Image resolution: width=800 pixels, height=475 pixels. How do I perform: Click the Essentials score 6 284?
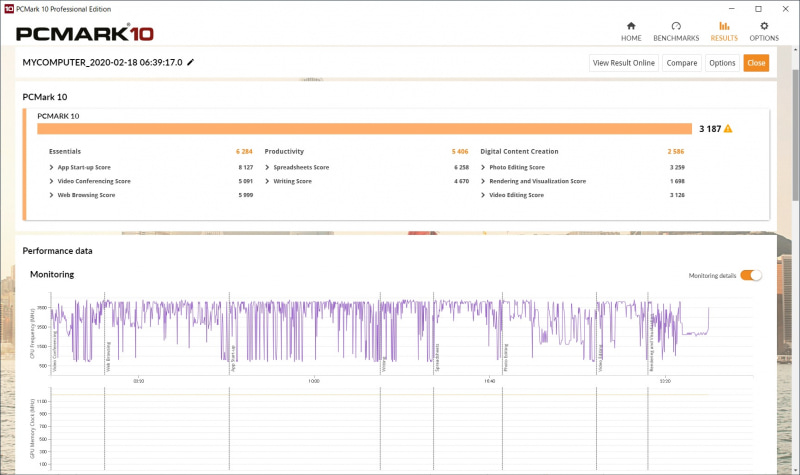coord(244,152)
